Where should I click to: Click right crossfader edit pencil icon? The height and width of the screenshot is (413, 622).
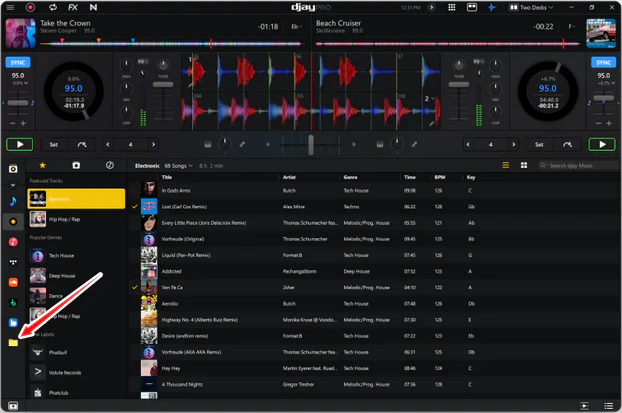[414, 144]
